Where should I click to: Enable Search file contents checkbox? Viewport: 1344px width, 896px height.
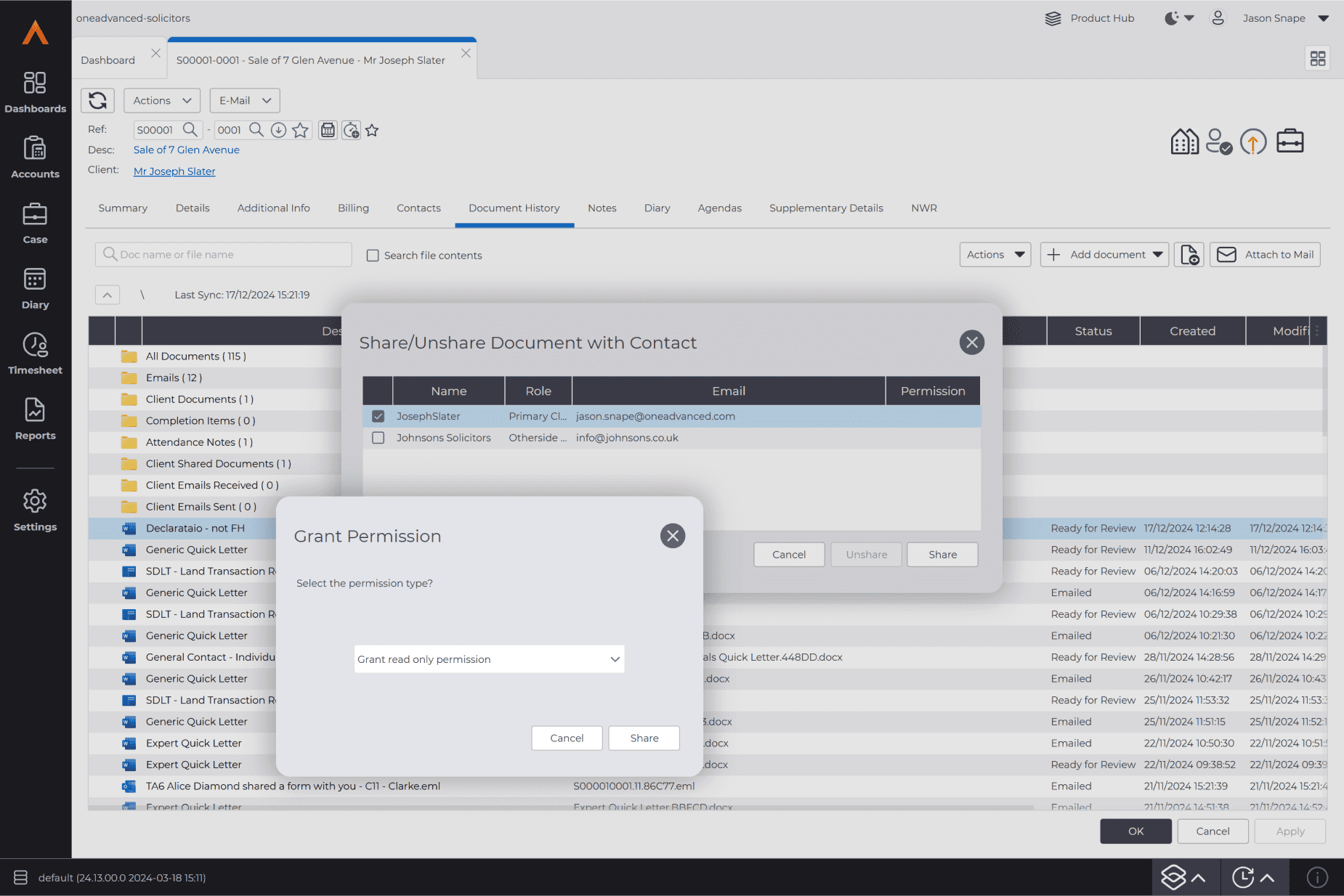373,256
